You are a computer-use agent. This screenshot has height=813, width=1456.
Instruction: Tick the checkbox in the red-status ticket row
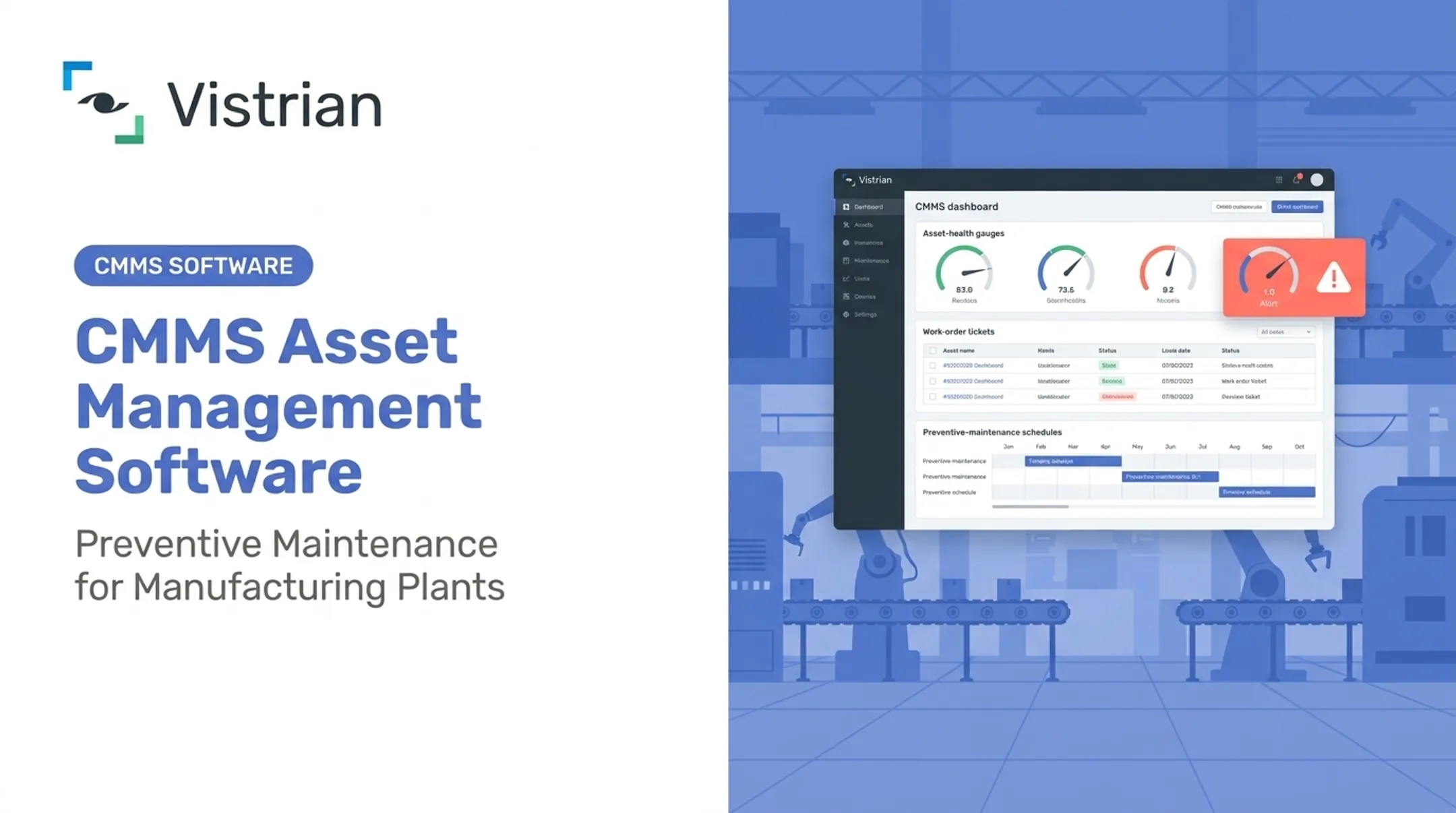tap(932, 397)
